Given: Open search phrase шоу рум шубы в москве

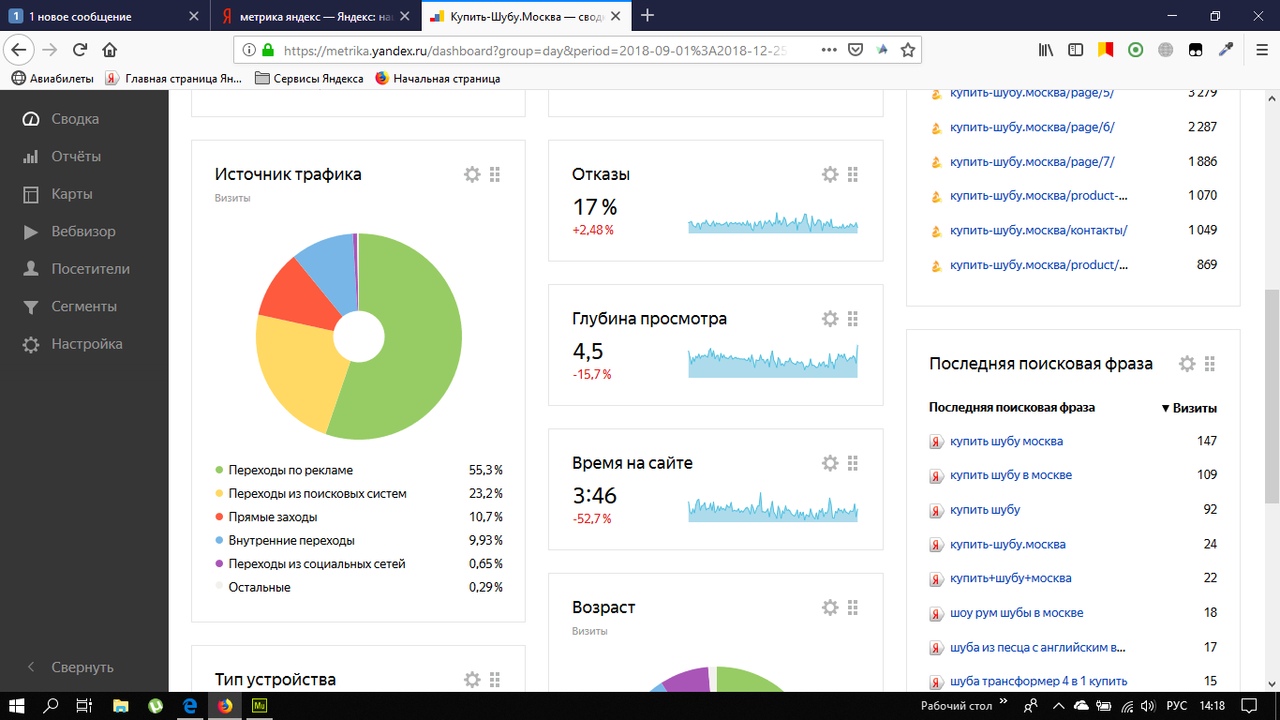Looking at the screenshot, I should coord(1016,613).
